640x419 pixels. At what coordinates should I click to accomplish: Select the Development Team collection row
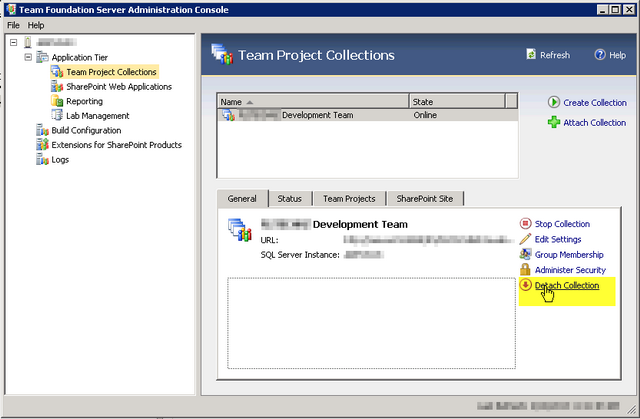[368, 115]
